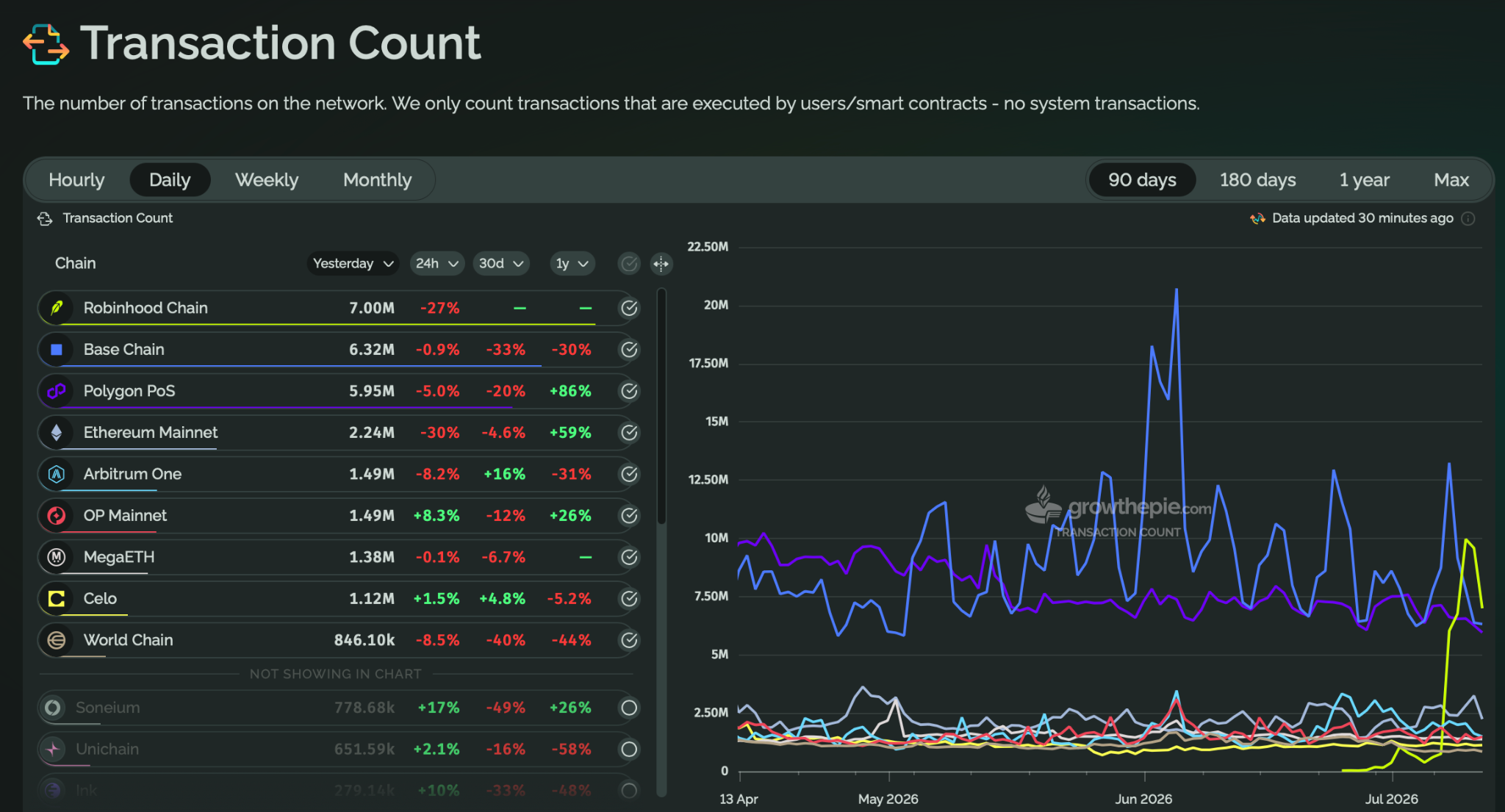This screenshot has height=812, width=1505.
Task: Click the Ethereum Mainnet diamond icon
Action: [x=57, y=433]
